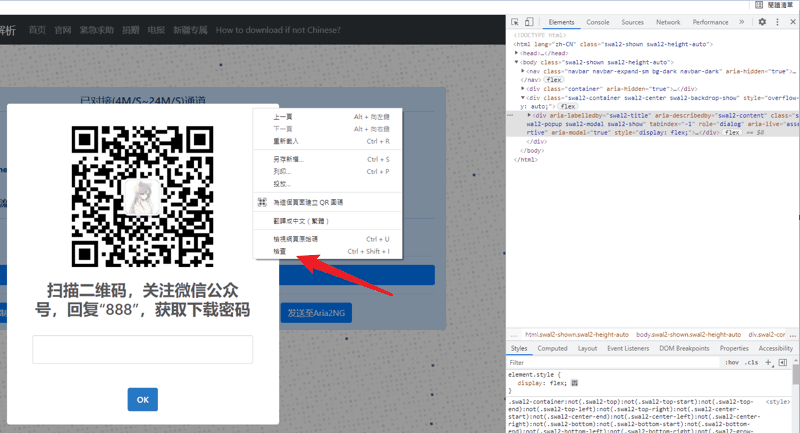Select html.swal2-shown breadcrumb in DOM path
This screenshot has height=433, width=800.
coord(577,335)
